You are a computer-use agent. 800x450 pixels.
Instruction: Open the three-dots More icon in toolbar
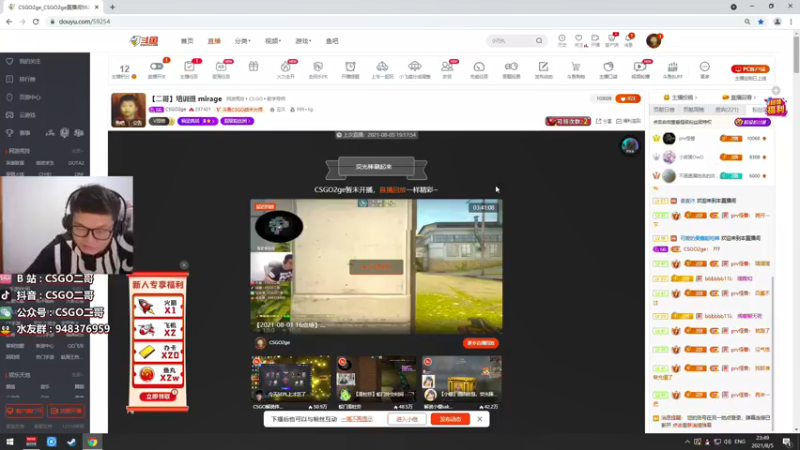click(705, 67)
